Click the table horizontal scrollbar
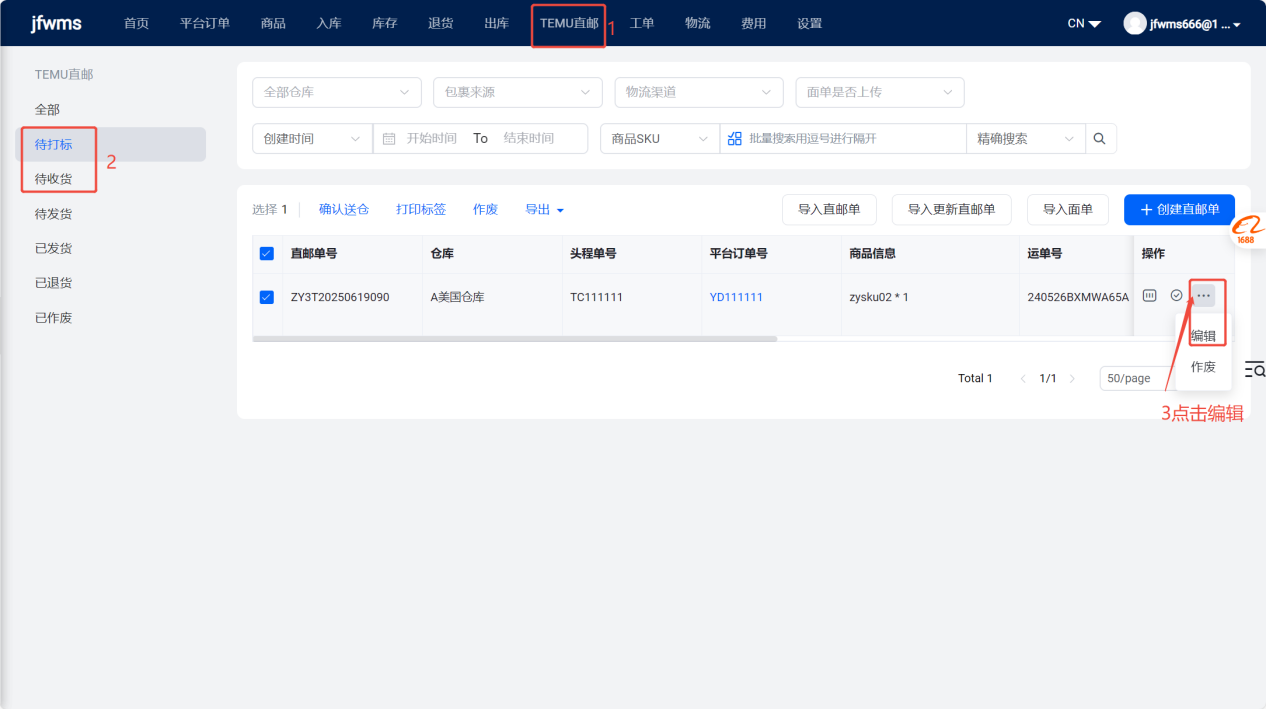1266x709 pixels. click(515, 339)
